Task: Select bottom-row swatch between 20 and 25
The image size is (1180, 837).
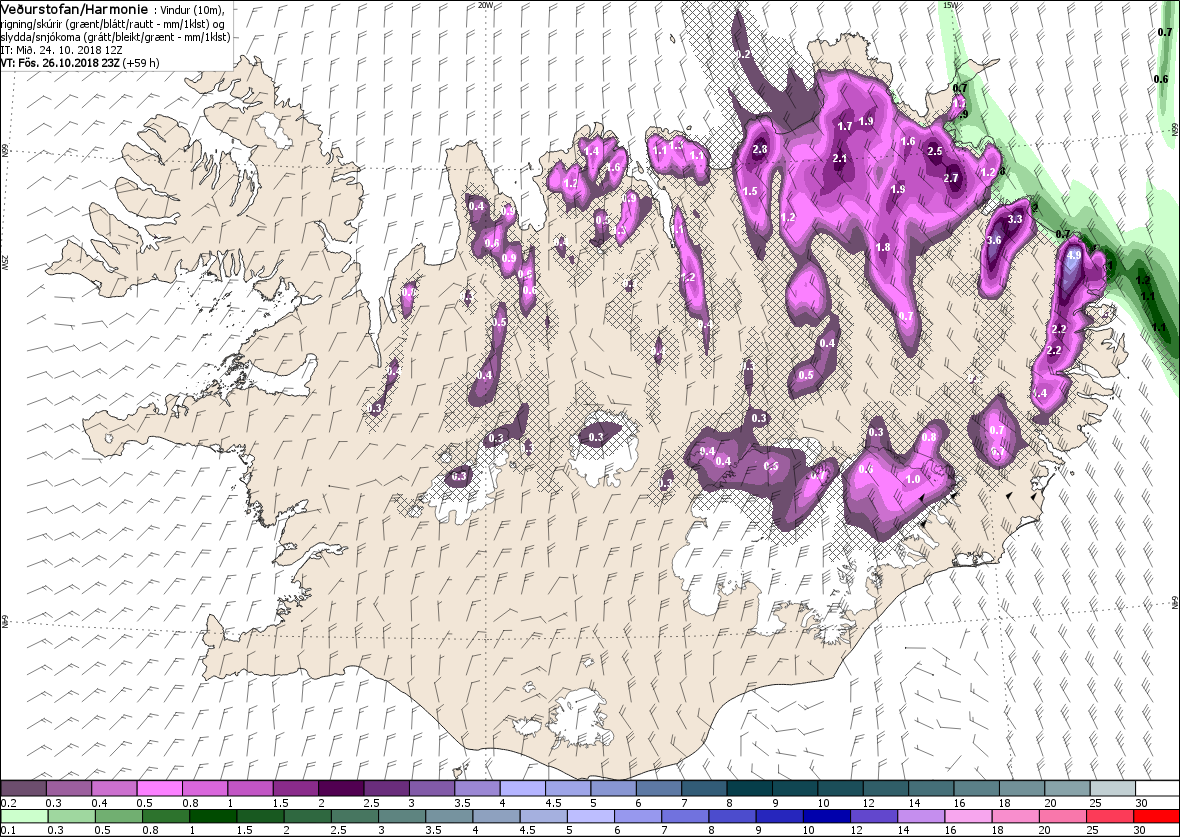Action: click(x=1063, y=816)
